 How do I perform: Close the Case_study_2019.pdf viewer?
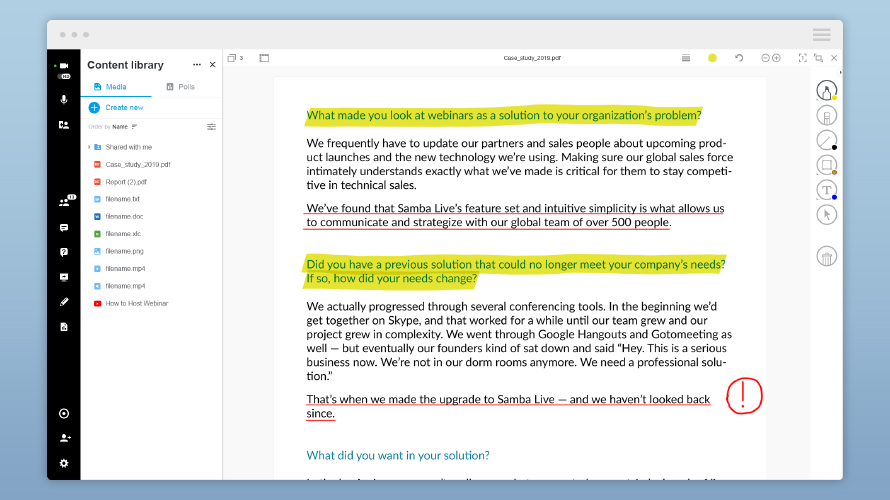834,58
